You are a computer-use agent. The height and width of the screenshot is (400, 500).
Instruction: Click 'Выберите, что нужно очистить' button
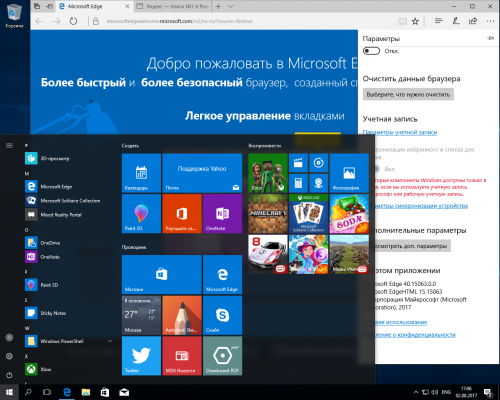coord(408,94)
